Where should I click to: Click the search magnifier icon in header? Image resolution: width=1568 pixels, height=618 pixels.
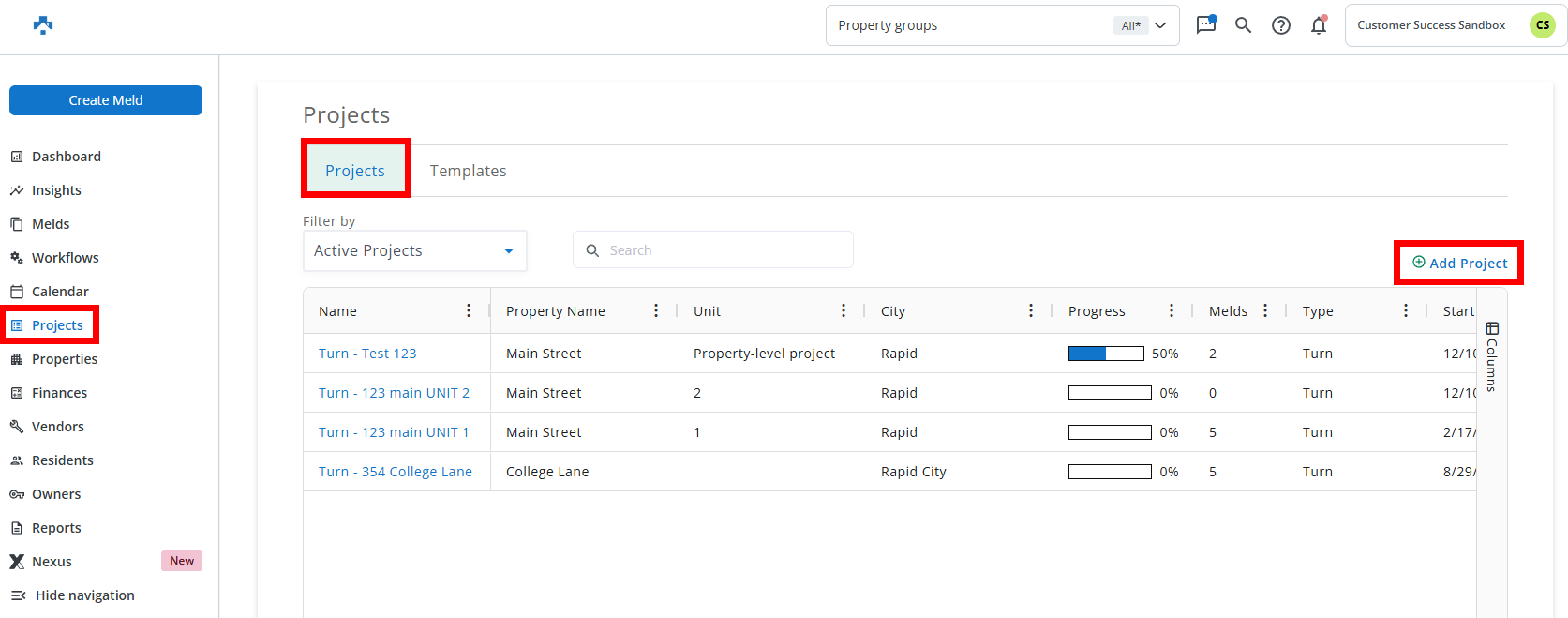(1243, 25)
